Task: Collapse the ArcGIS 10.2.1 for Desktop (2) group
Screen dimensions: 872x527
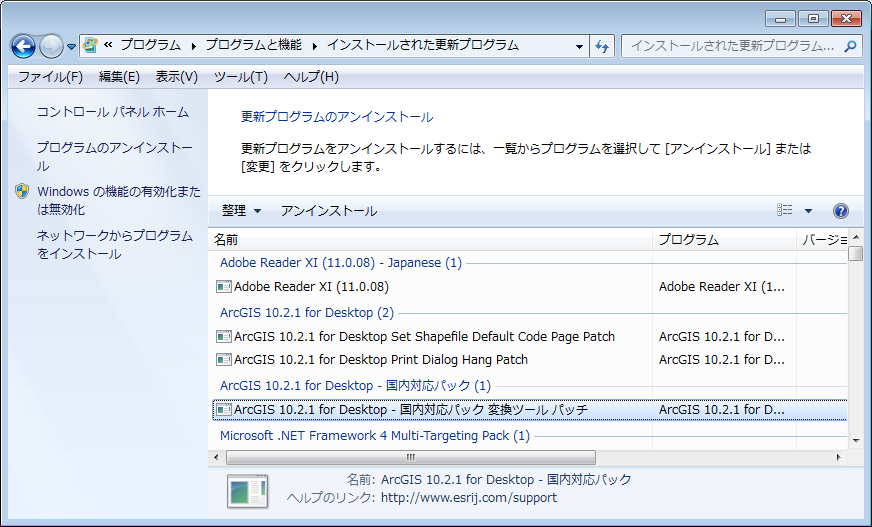Action: click(x=307, y=312)
